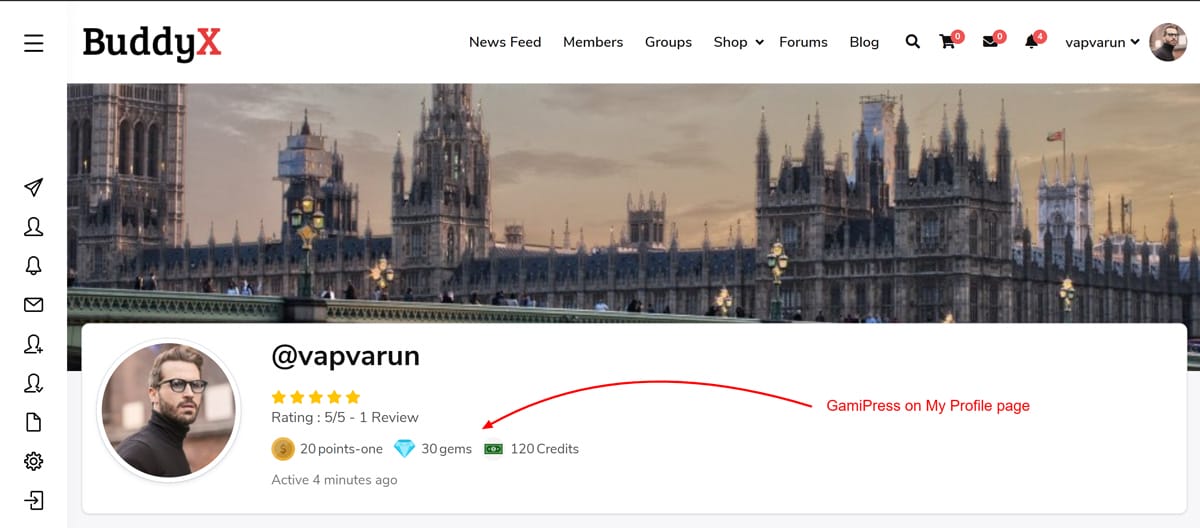Image resolution: width=1200 pixels, height=528 pixels.
Task: Click the add friend sidebar icon
Action: (x=33, y=344)
